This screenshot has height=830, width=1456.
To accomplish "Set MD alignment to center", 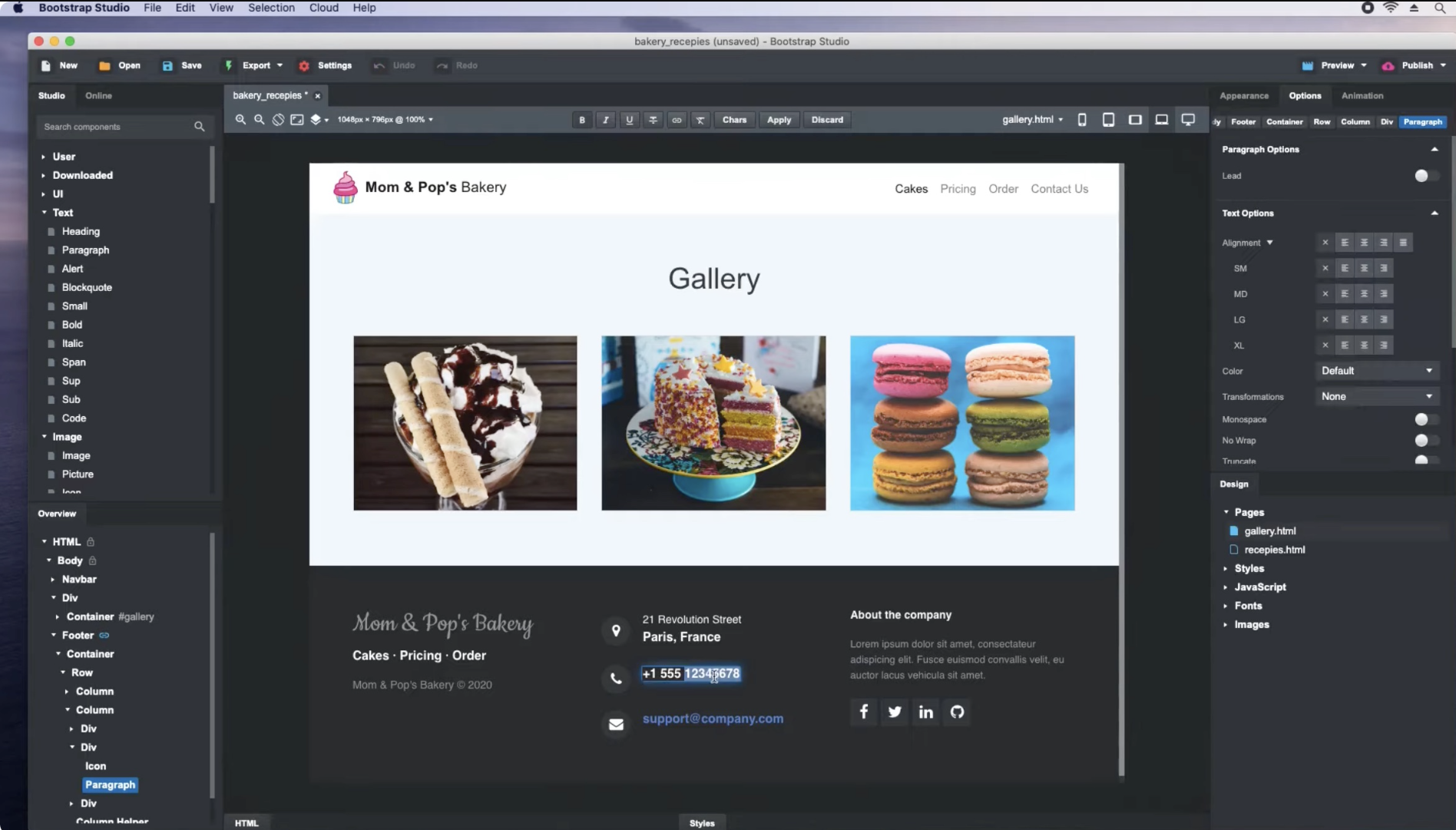I will point(1364,294).
